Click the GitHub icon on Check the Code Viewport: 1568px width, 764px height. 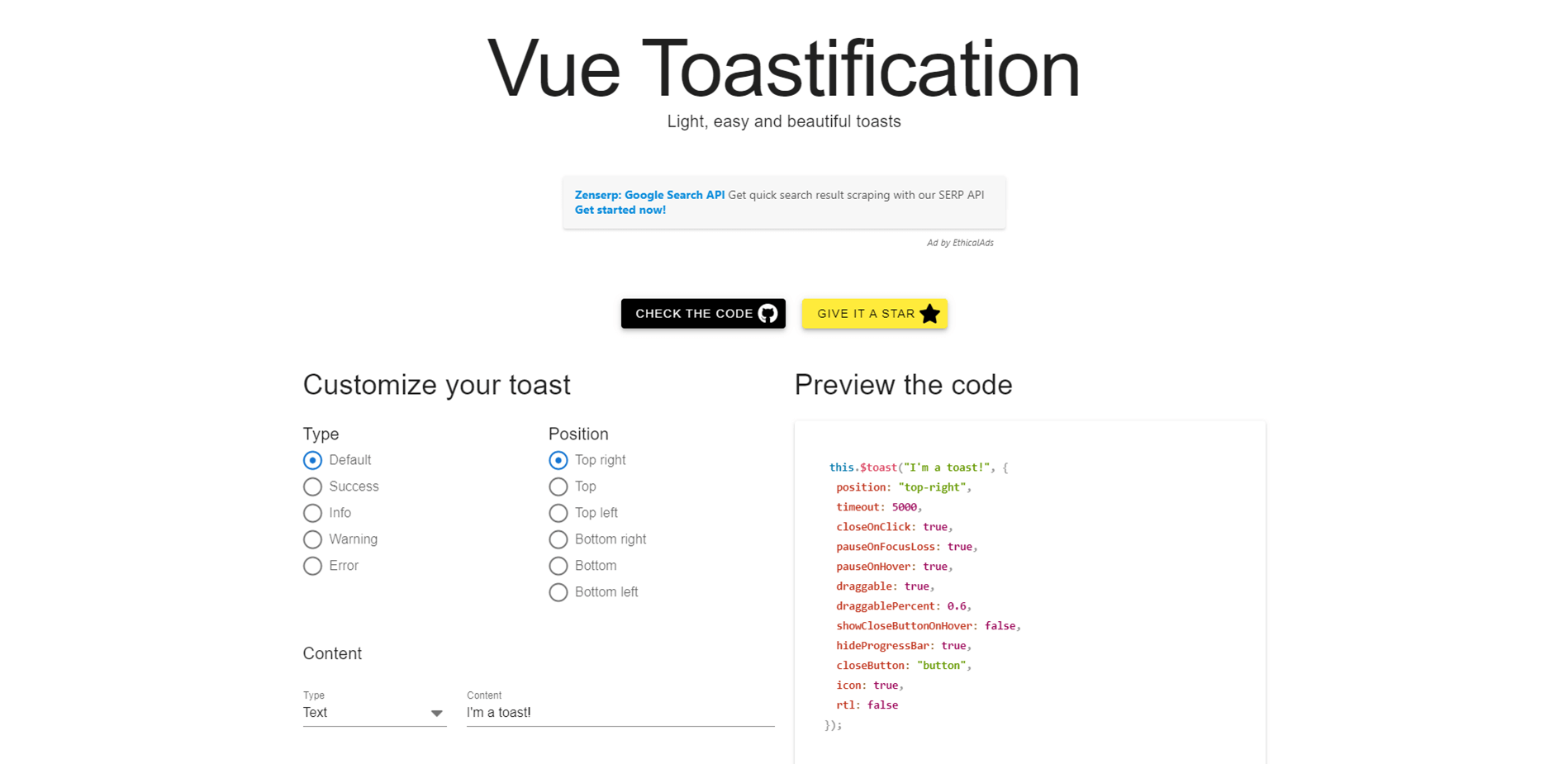(x=767, y=314)
